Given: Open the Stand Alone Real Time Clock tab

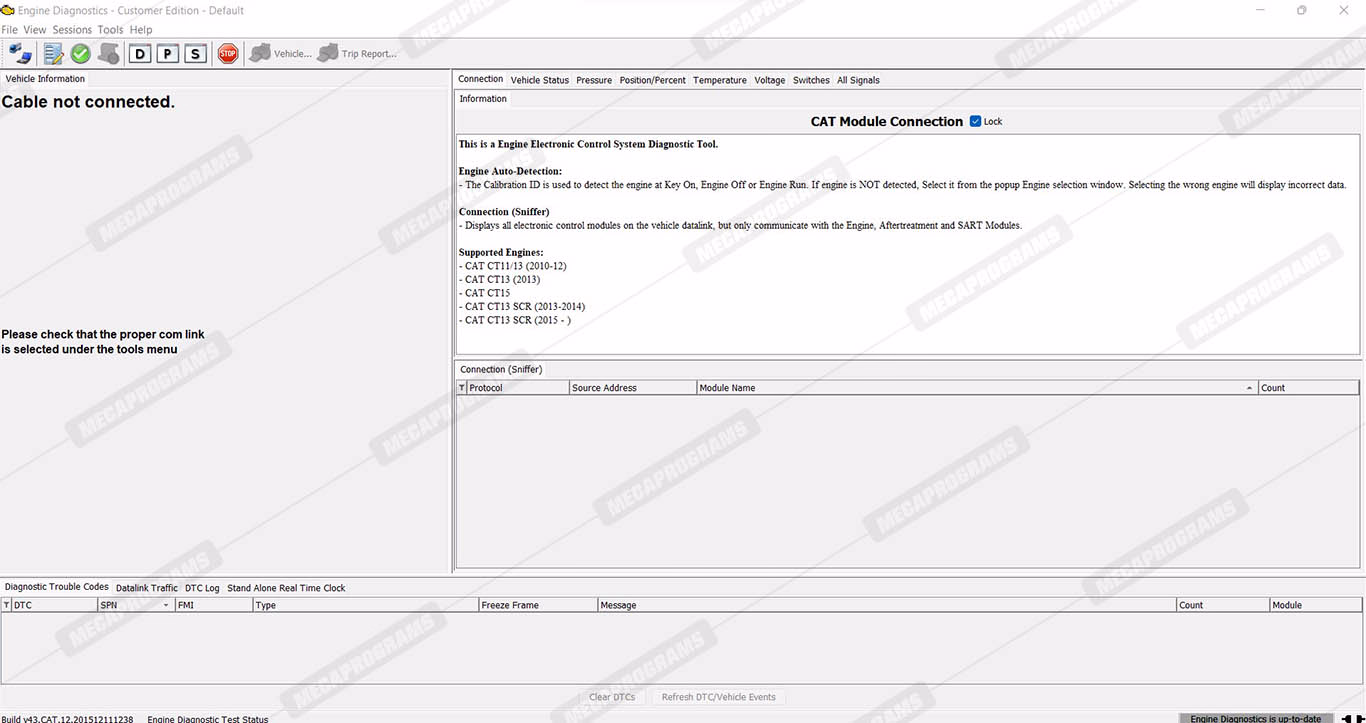Looking at the screenshot, I should [x=286, y=588].
